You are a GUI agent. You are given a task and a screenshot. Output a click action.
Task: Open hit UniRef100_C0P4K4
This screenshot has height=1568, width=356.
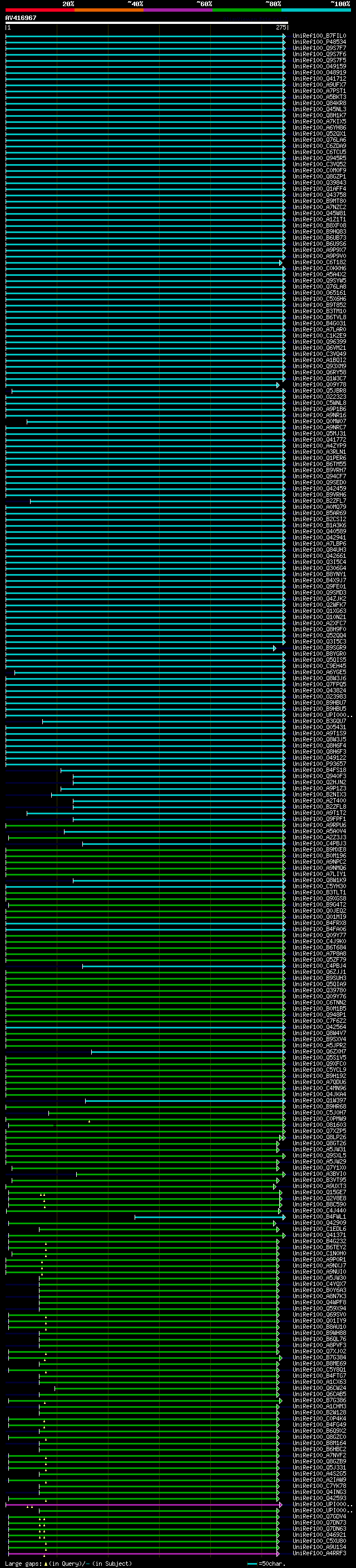pyautogui.click(x=319, y=1418)
